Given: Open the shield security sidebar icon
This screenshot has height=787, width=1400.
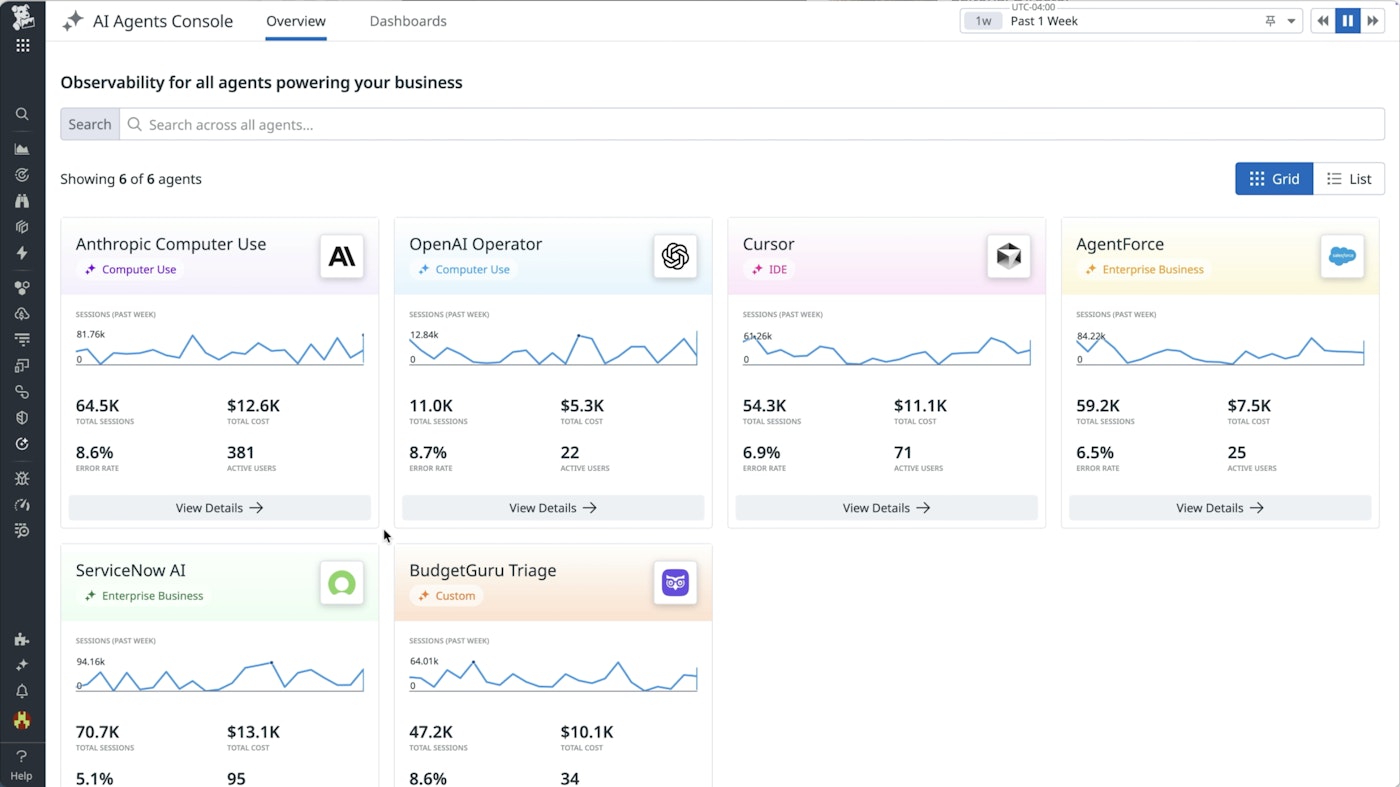Looking at the screenshot, I should click(x=22, y=418).
